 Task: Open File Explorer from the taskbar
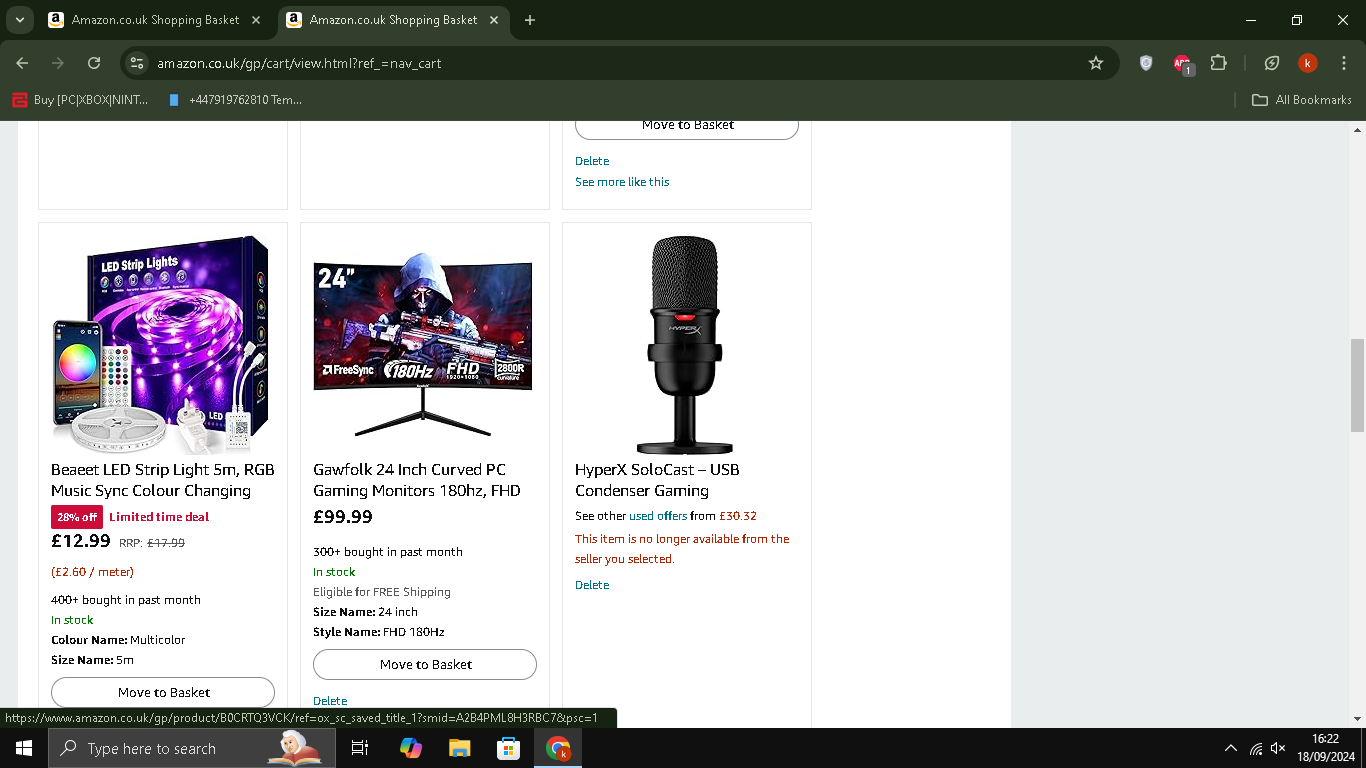(x=459, y=748)
